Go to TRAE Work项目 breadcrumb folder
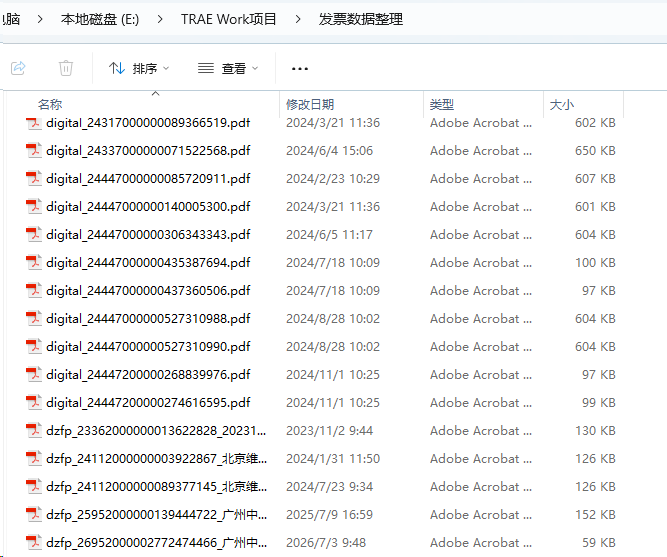667x557 pixels. tap(228, 19)
